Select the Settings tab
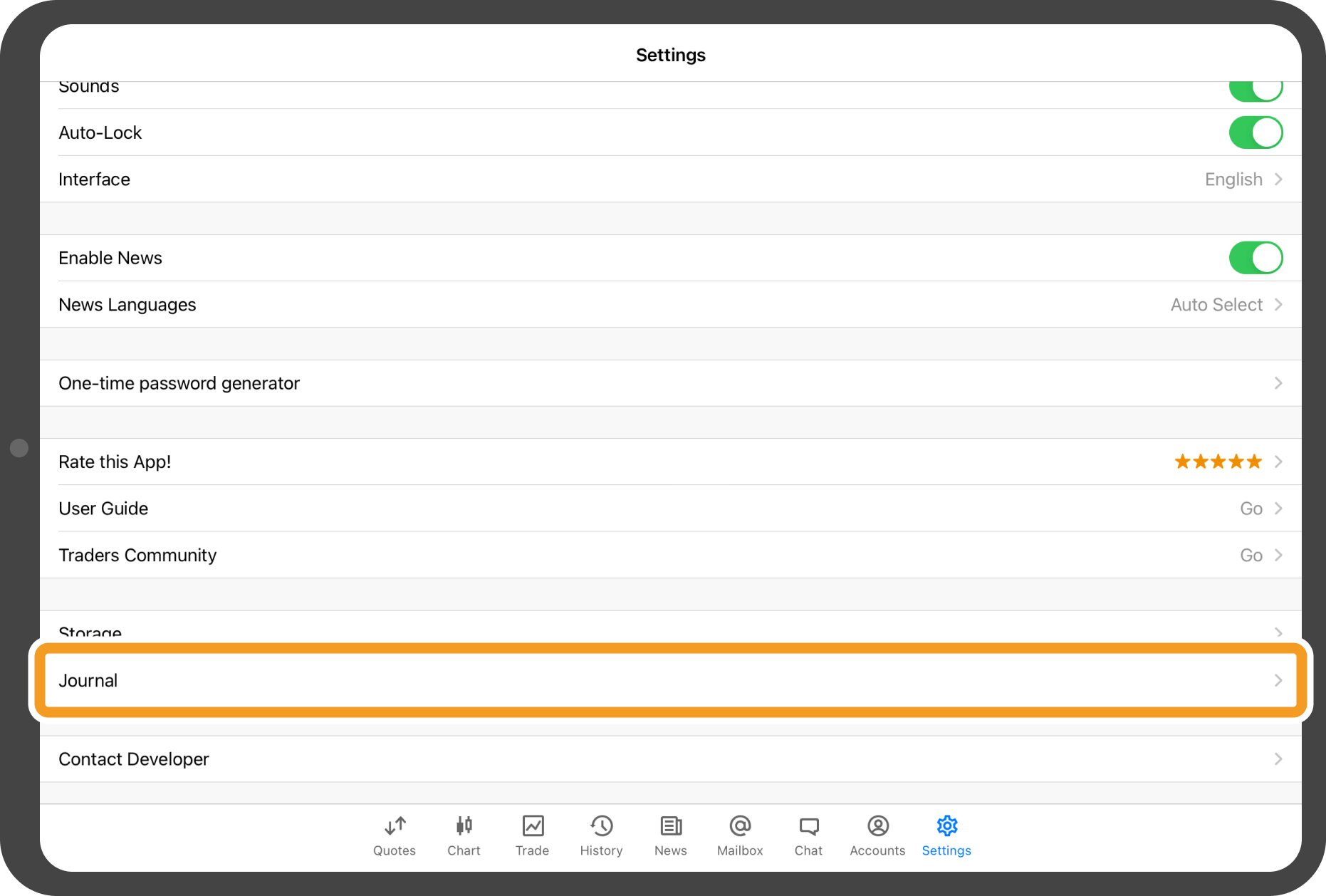This screenshot has height=896, width=1326. tap(946, 835)
